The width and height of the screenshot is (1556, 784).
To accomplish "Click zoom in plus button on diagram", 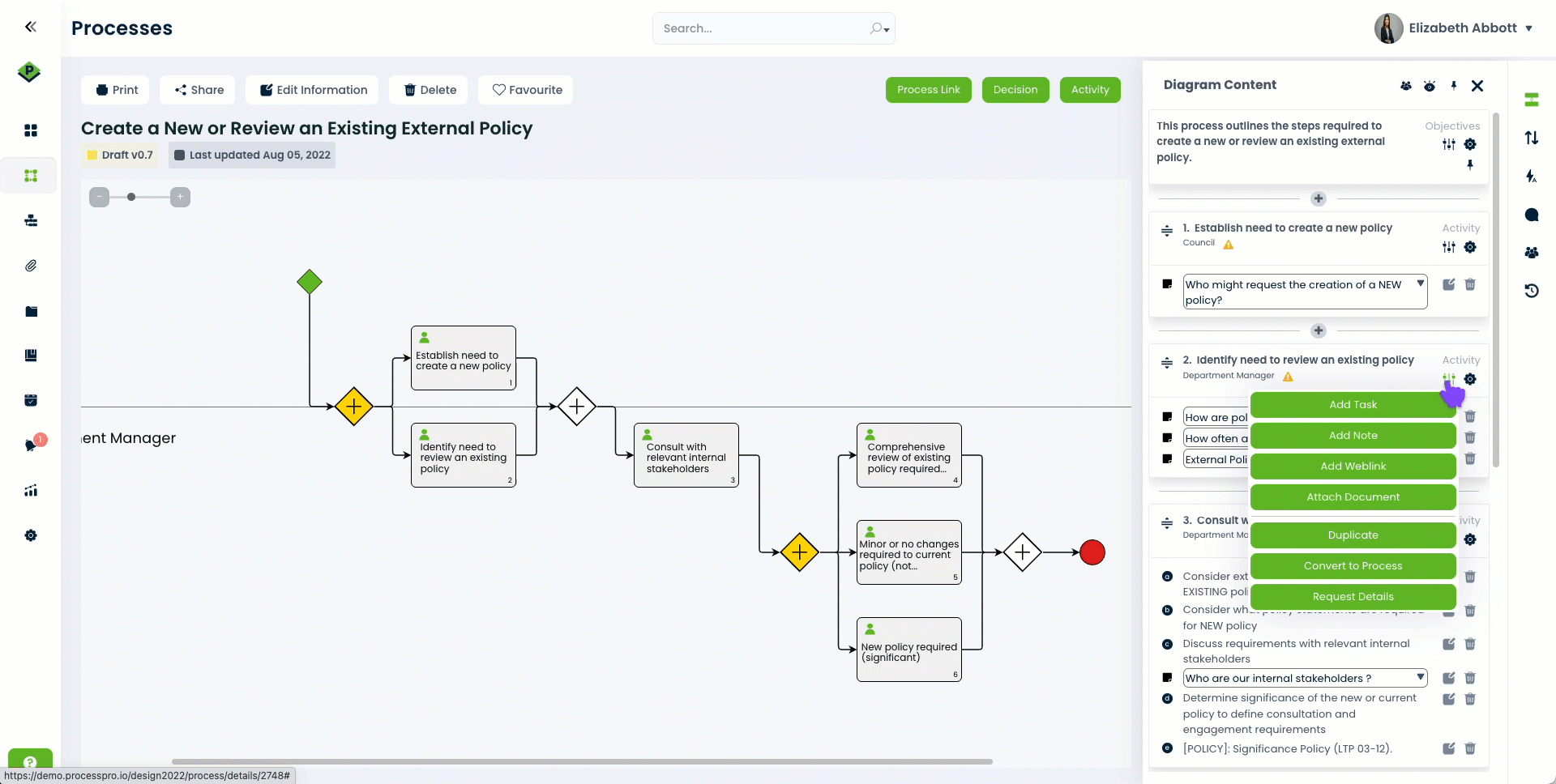I will pos(180,197).
